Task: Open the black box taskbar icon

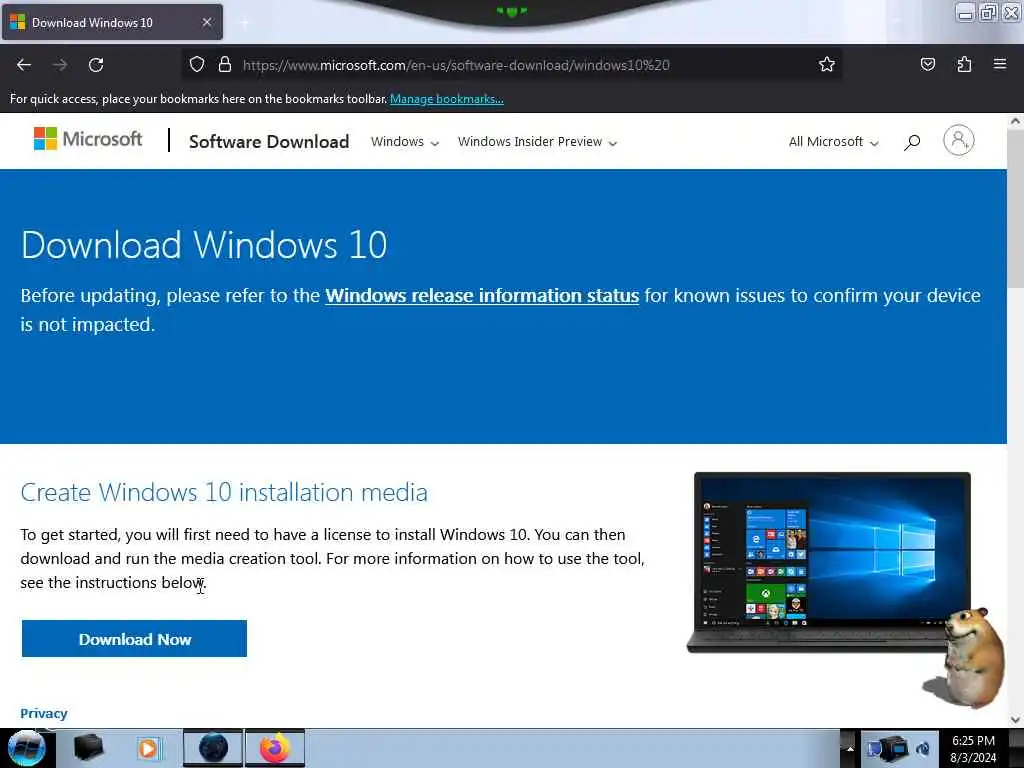Action: tap(89, 748)
